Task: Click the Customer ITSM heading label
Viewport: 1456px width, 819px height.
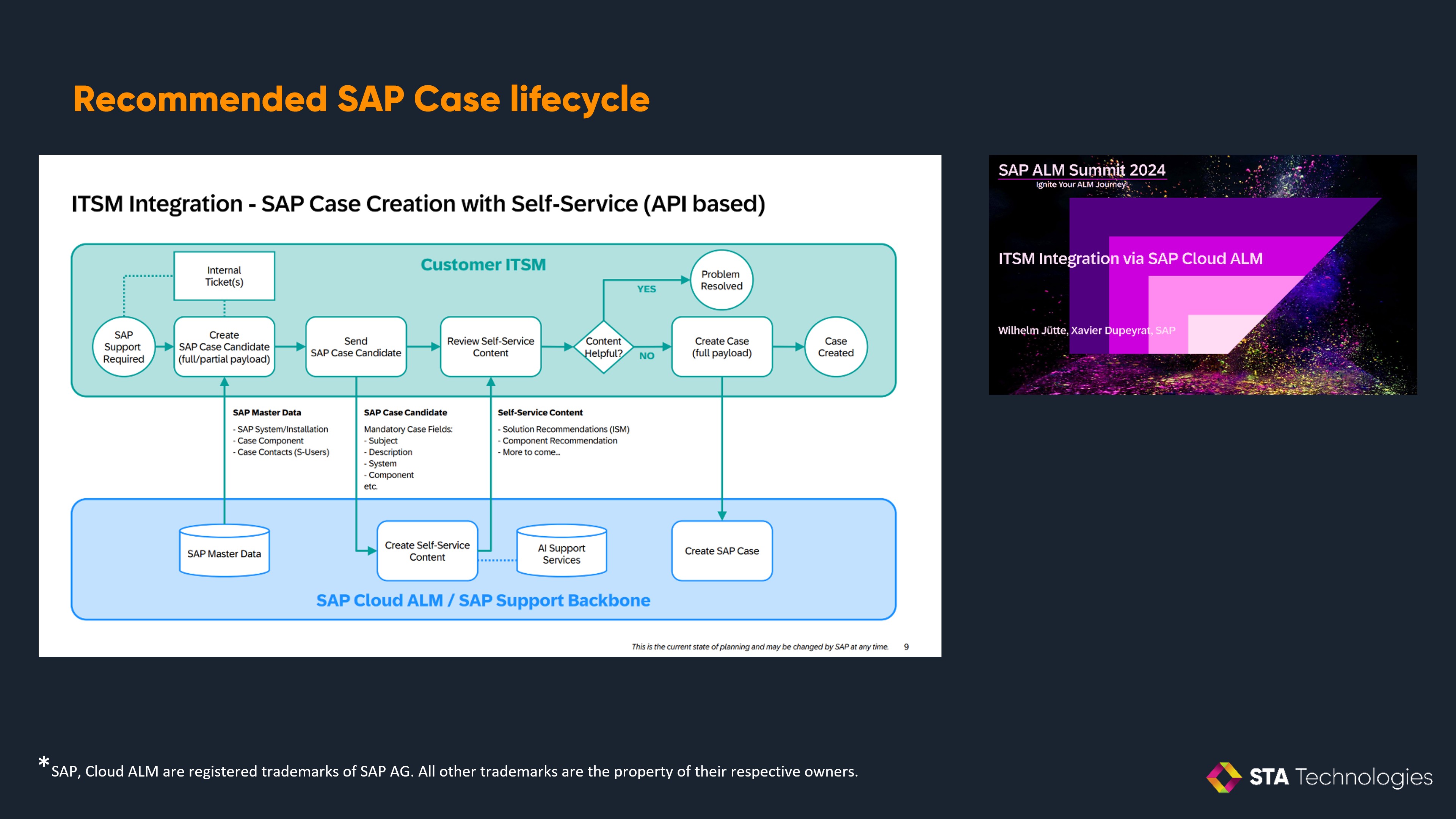Action: 483,265
